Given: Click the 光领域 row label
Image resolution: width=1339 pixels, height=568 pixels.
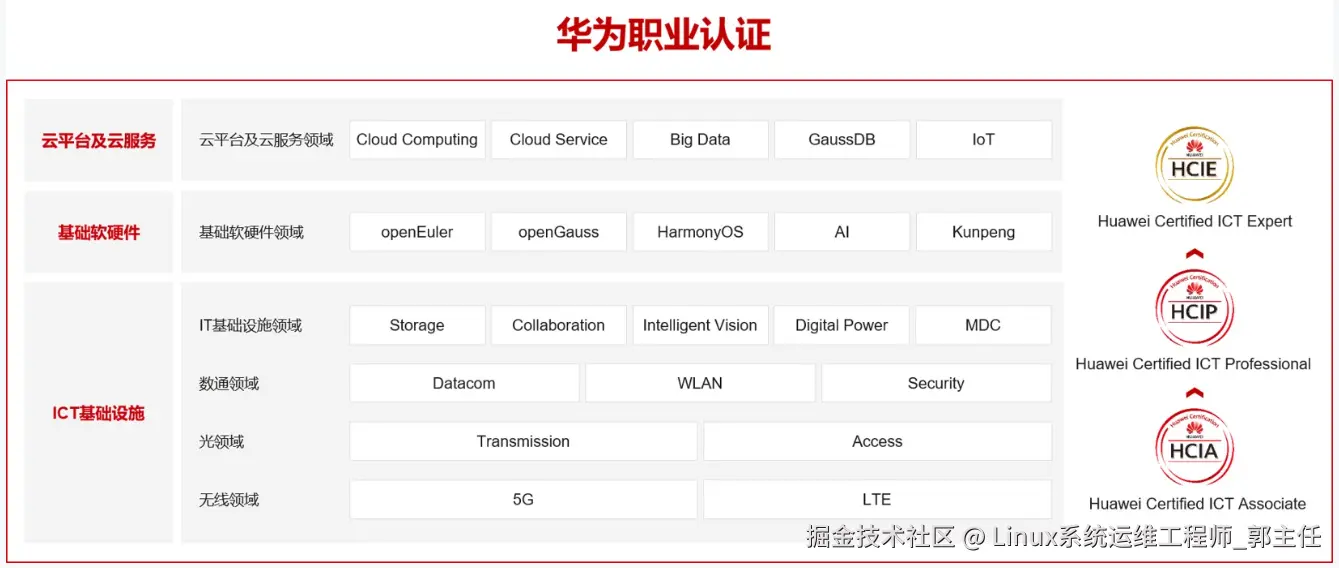Looking at the screenshot, I should tap(221, 441).
